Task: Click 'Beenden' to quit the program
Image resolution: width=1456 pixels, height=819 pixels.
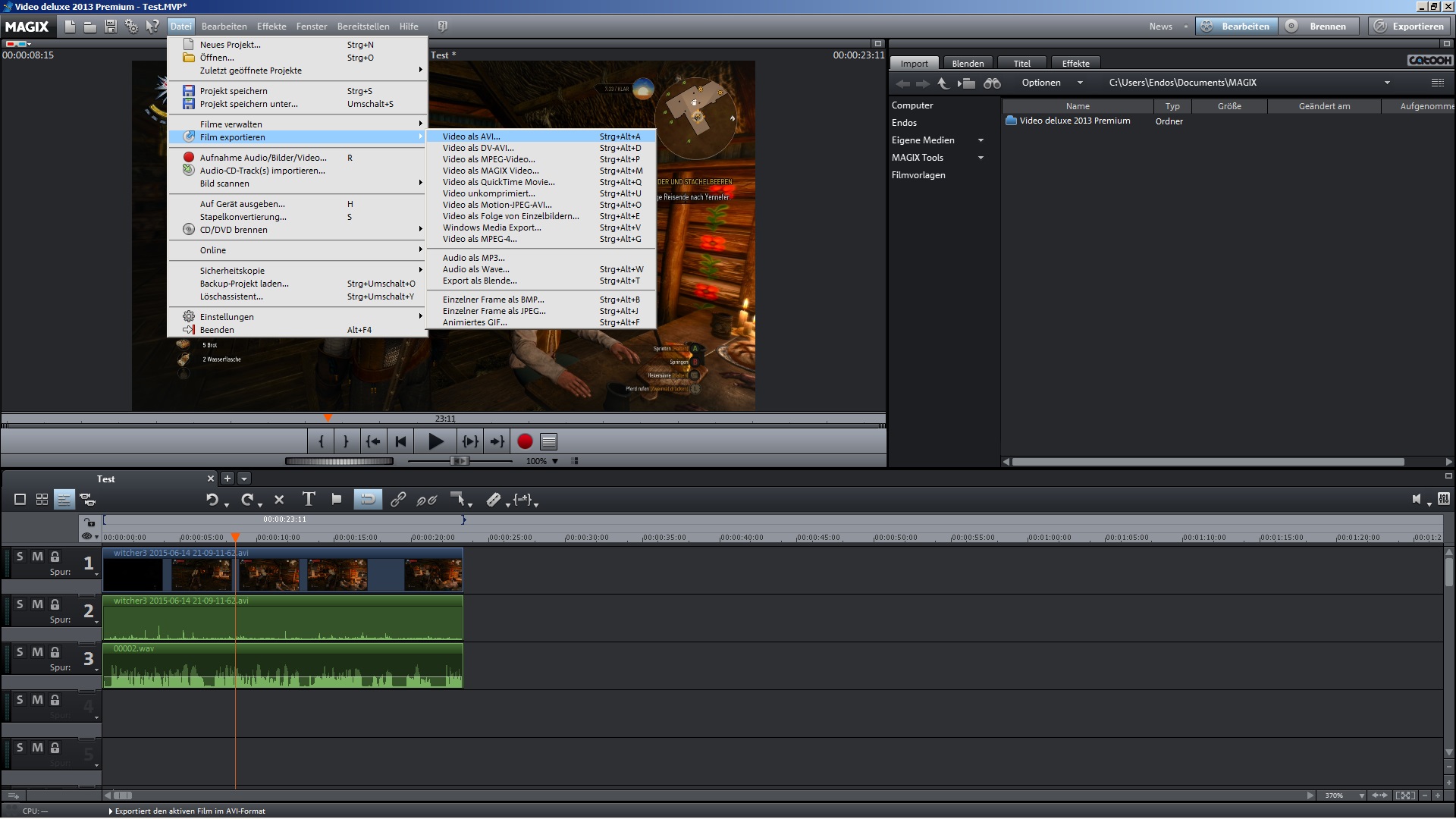Action: point(297,330)
